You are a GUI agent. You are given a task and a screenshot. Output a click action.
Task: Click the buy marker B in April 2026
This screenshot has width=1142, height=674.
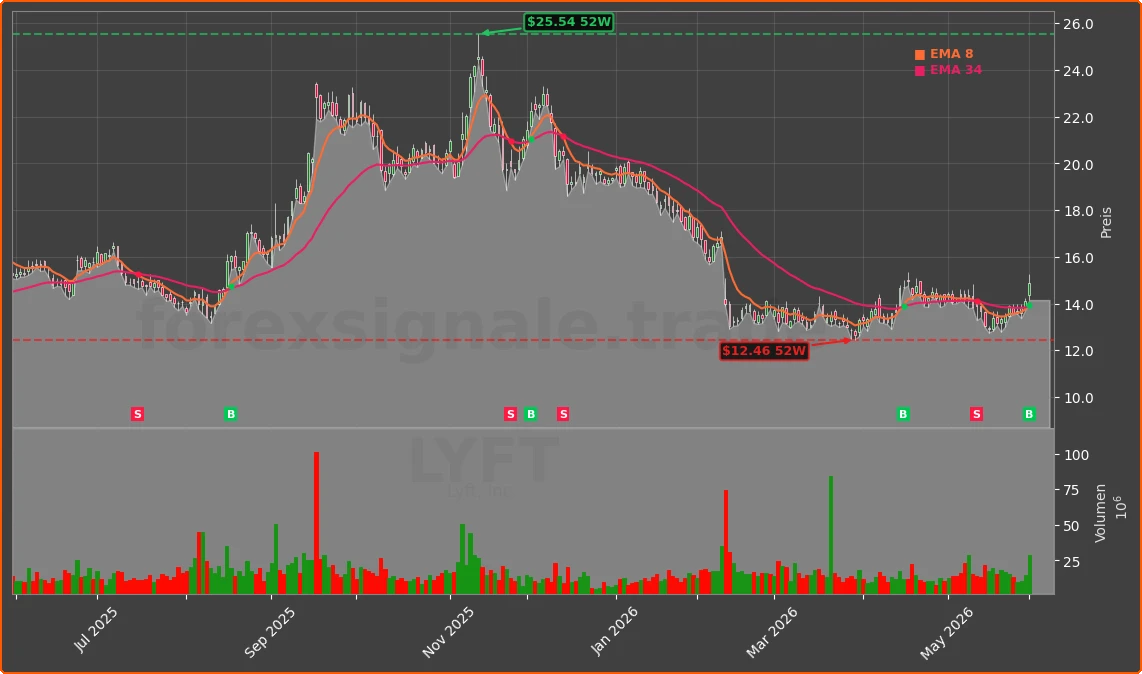click(903, 414)
